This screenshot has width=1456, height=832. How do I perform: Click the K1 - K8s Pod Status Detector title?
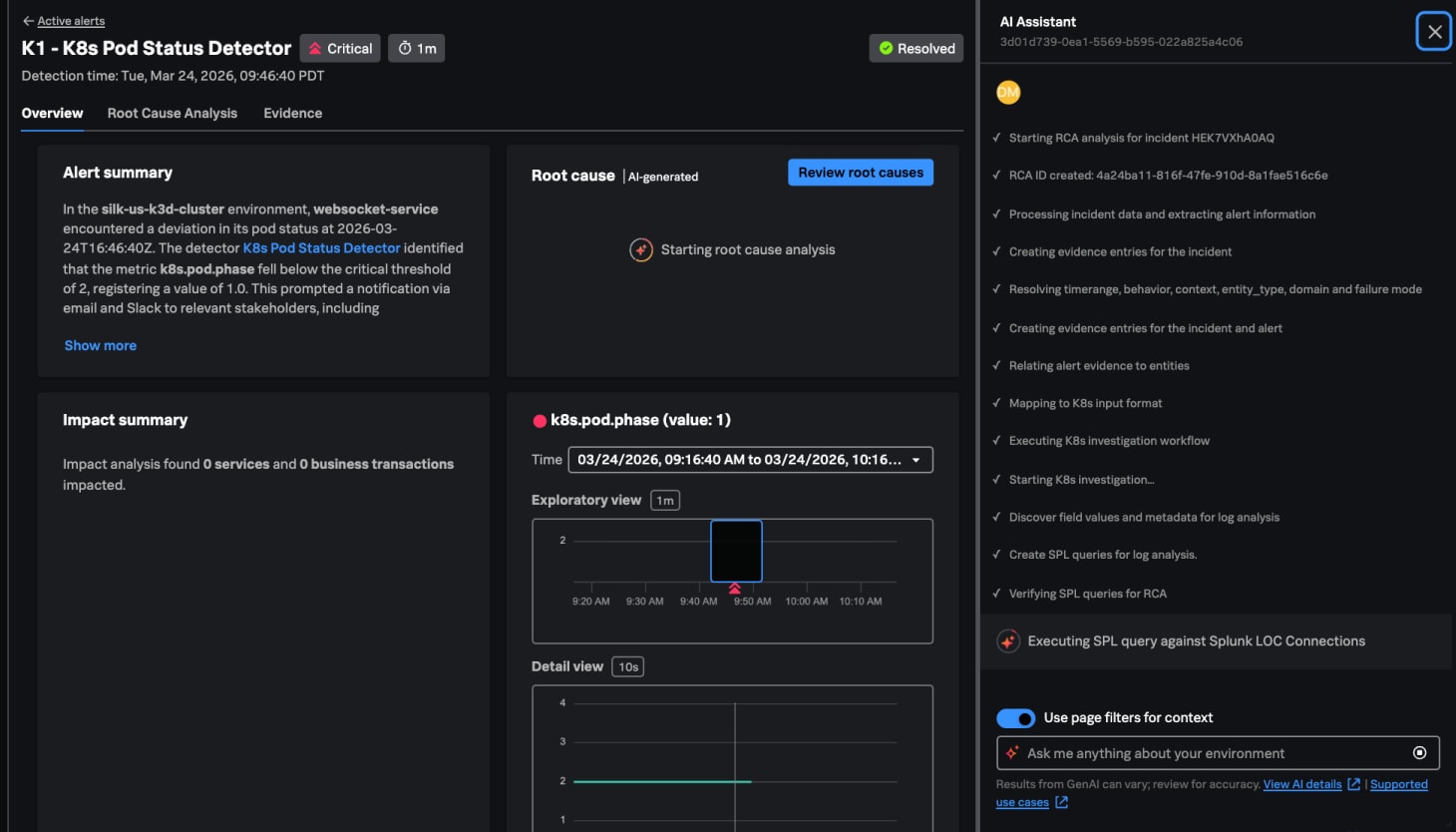pyautogui.click(x=157, y=48)
